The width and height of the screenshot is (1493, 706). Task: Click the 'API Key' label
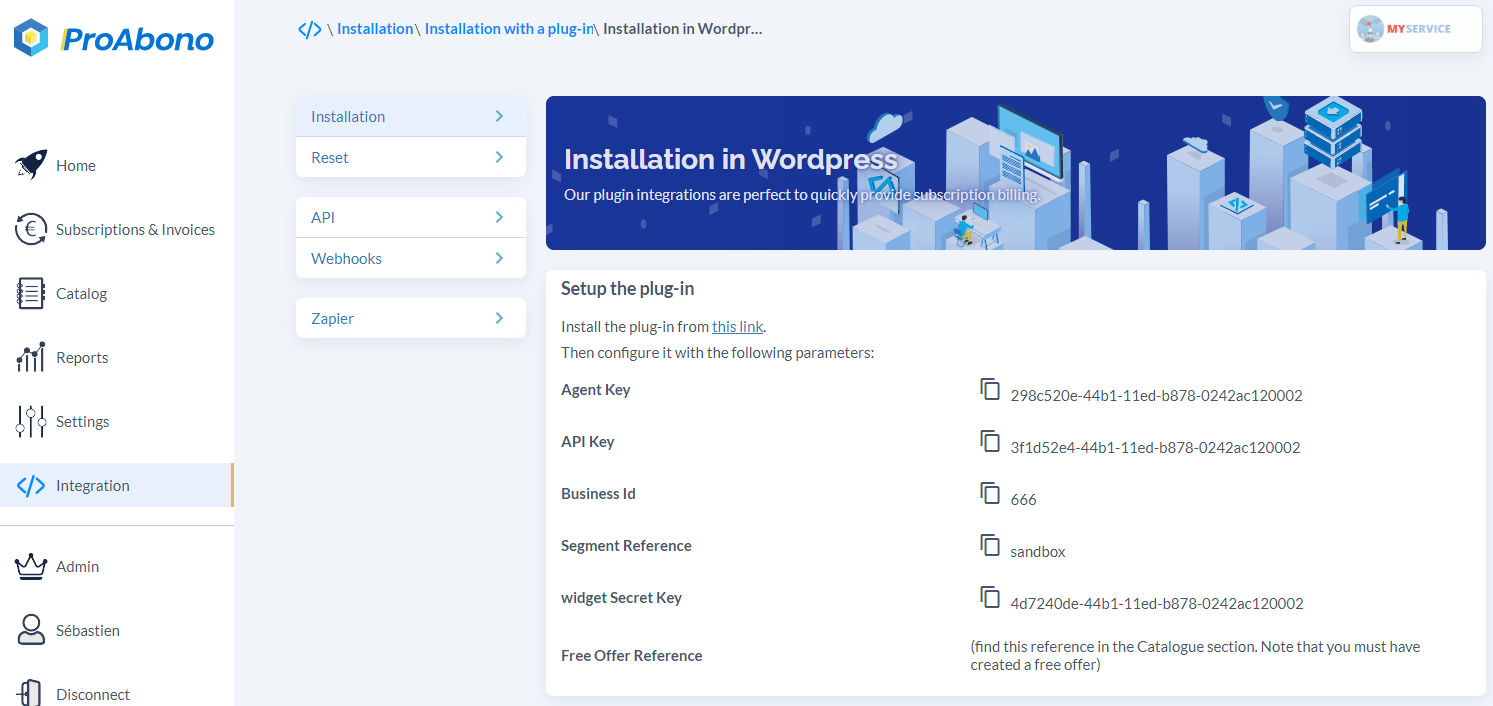pos(588,442)
